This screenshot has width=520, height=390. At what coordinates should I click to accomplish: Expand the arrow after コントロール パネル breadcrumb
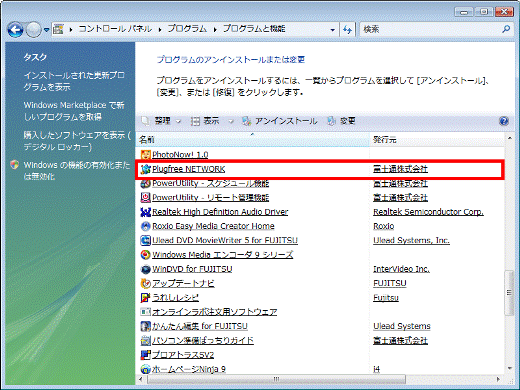click(160, 30)
